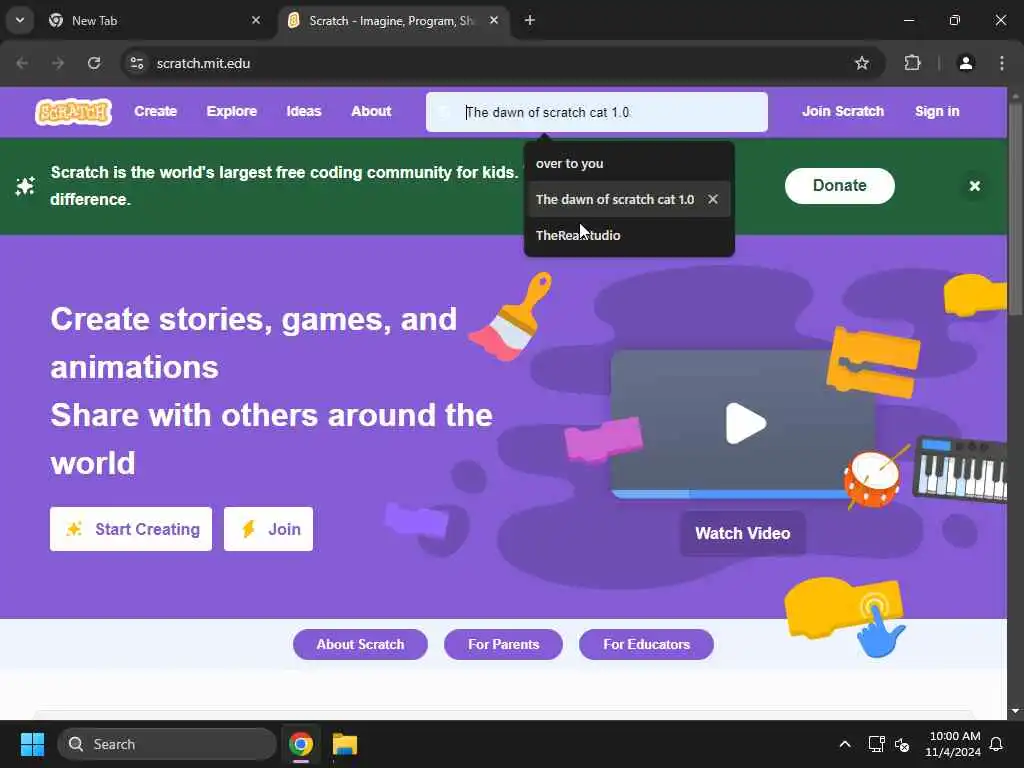Click the taskbar Search box
Viewport: 1024px width, 768px height.
[x=167, y=744]
